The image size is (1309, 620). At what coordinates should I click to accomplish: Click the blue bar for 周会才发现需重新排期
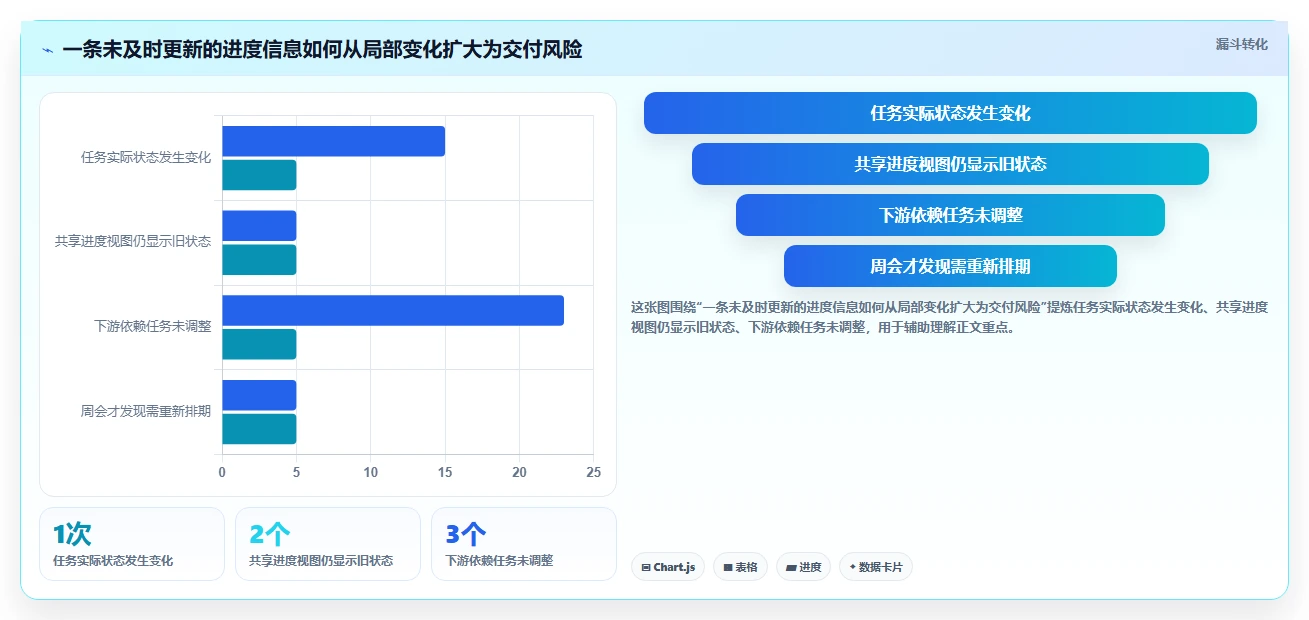259,395
